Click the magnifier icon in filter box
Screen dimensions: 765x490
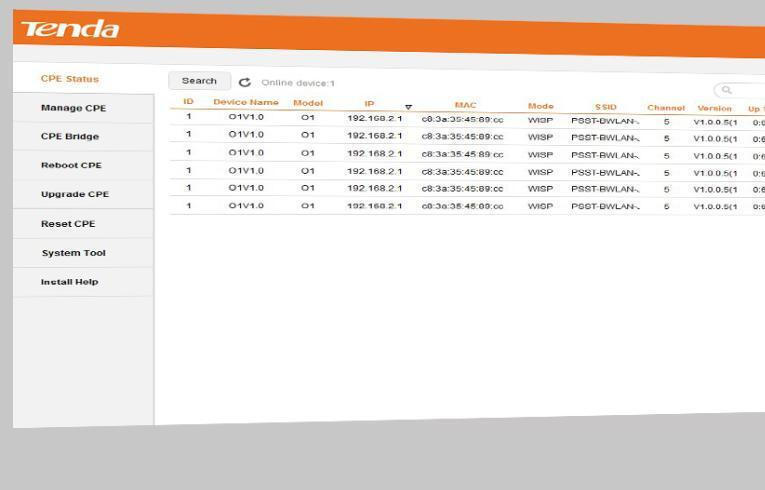click(x=726, y=90)
